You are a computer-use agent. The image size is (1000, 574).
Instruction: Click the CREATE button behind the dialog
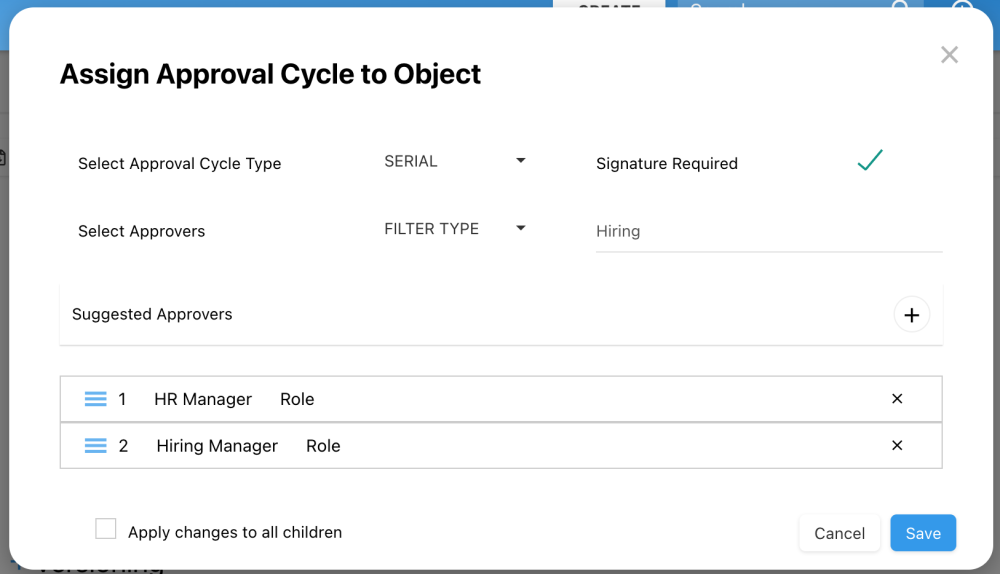(x=609, y=6)
